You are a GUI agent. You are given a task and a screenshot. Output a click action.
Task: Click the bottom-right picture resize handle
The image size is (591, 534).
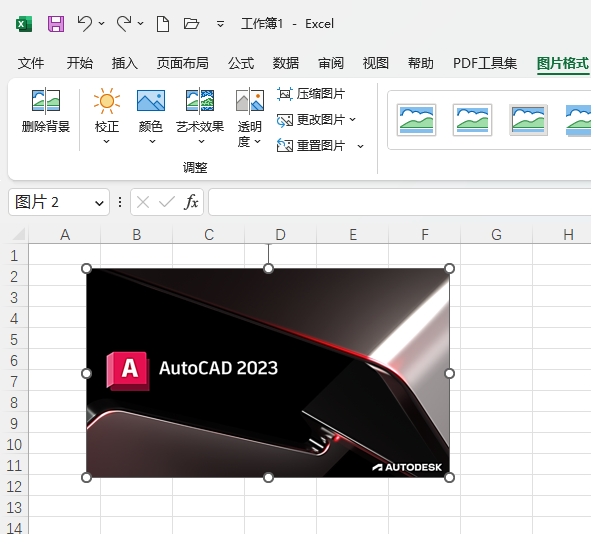point(449,477)
